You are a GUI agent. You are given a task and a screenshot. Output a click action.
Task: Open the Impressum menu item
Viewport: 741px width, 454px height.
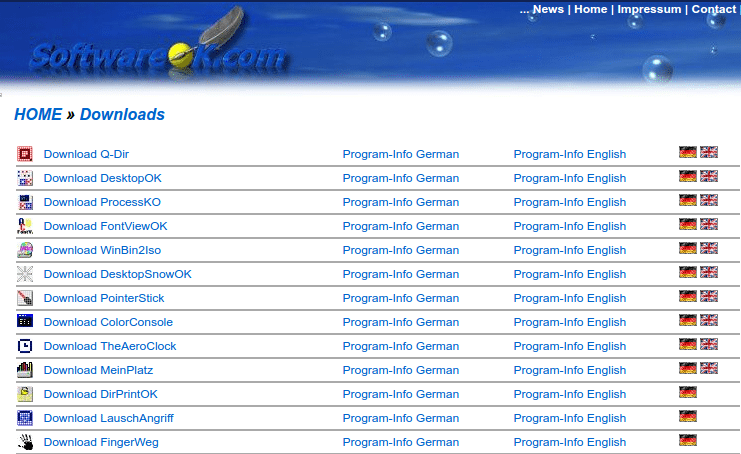click(649, 9)
